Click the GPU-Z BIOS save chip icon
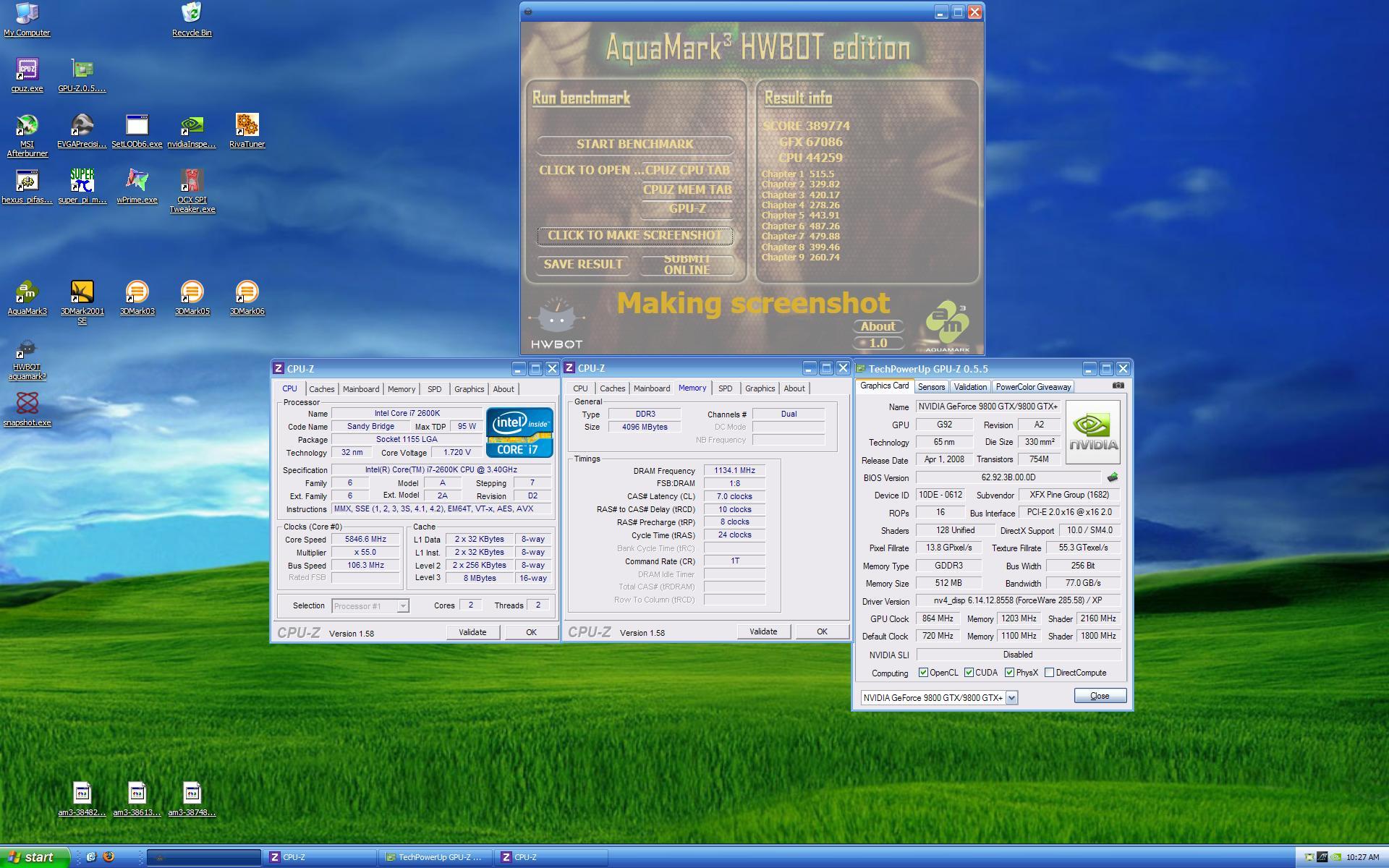The image size is (1389, 868). 1113,477
